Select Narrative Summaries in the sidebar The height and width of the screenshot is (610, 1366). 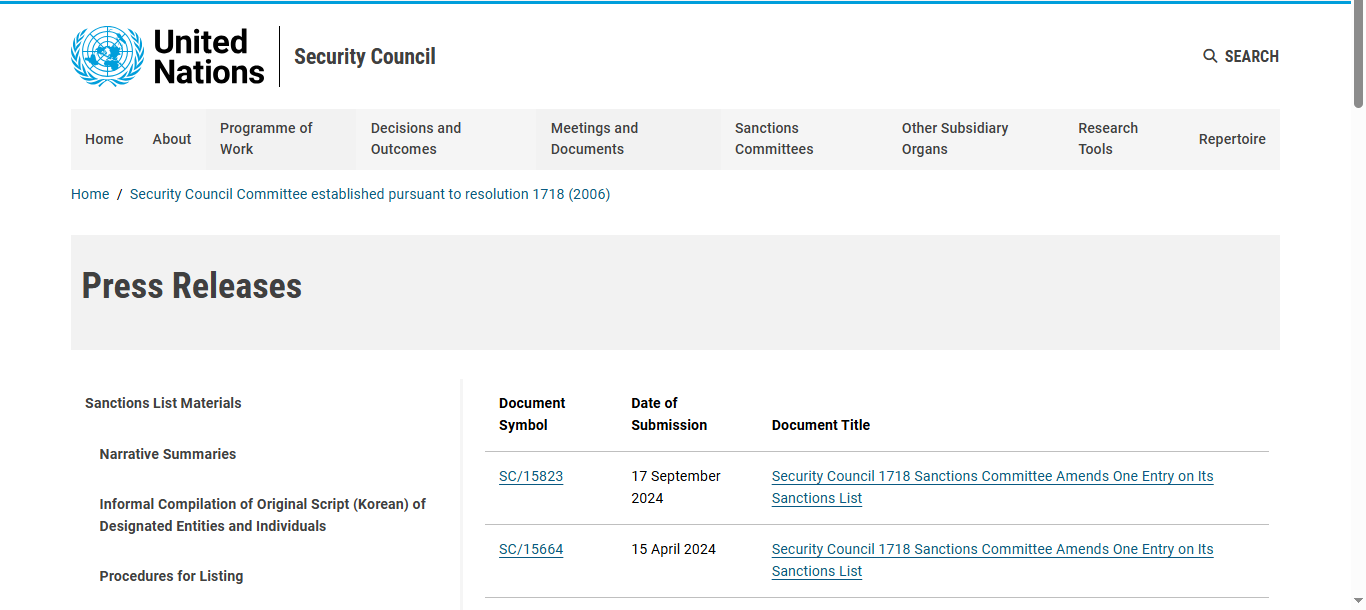coord(168,454)
